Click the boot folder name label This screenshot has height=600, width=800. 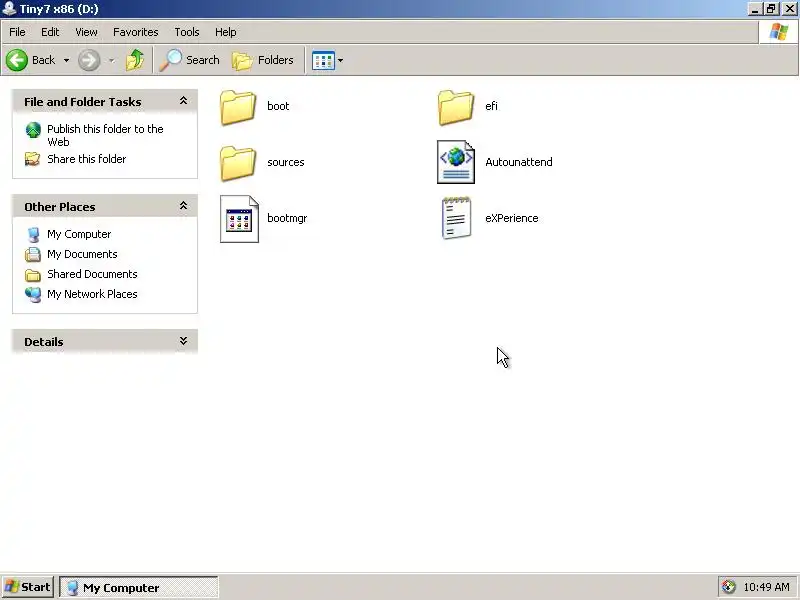pyautogui.click(x=278, y=106)
